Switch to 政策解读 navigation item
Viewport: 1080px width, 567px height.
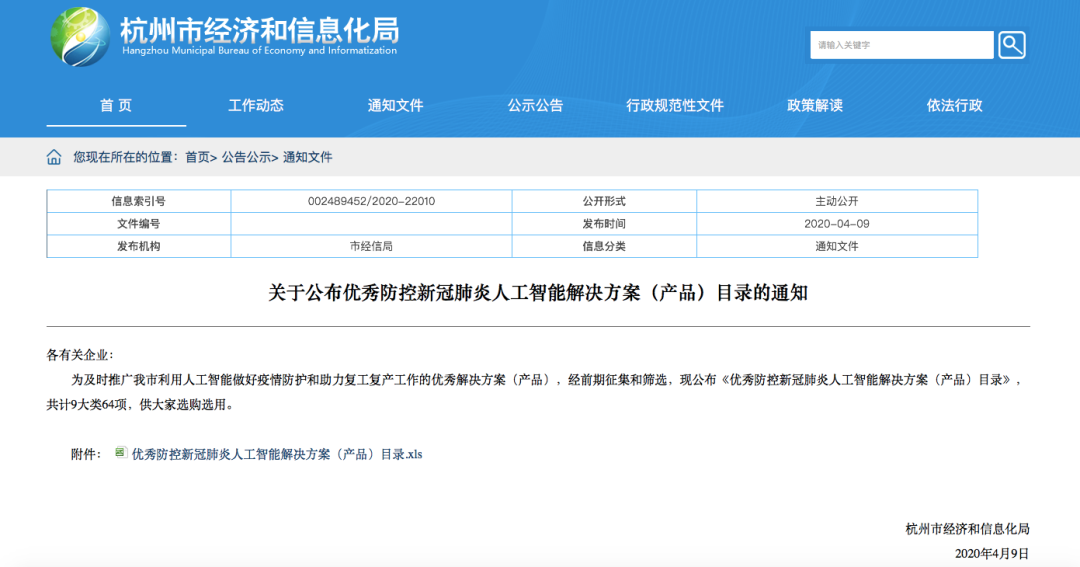[x=815, y=106]
